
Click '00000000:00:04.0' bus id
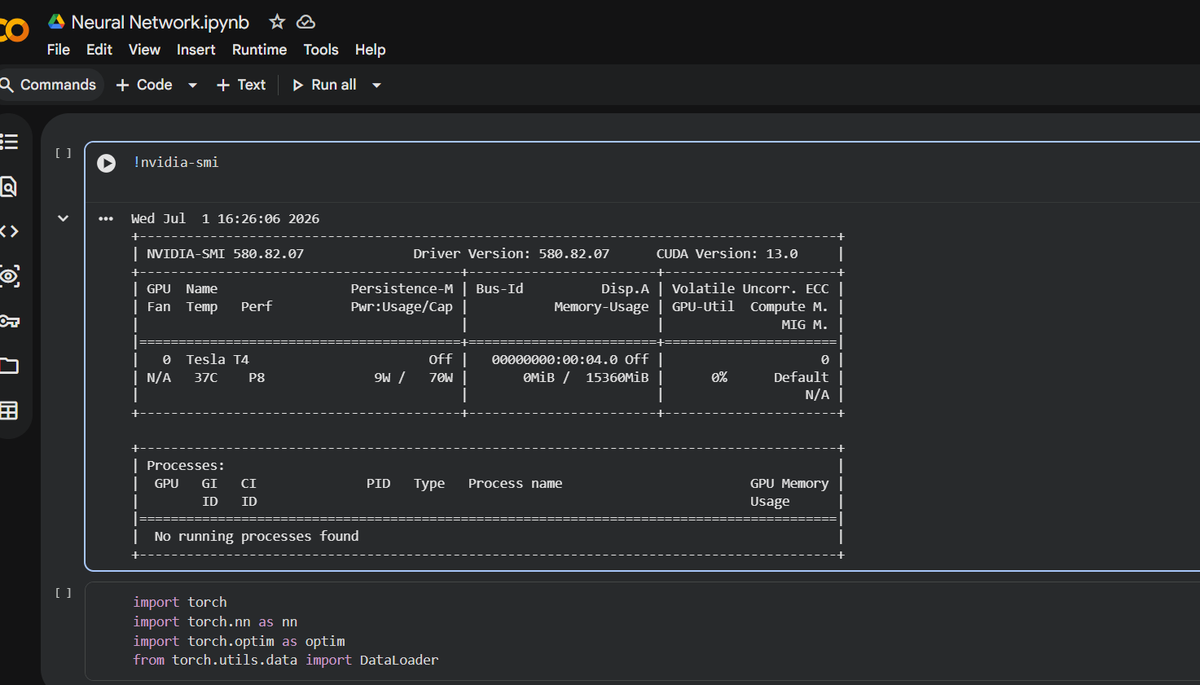(x=555, y=359)
